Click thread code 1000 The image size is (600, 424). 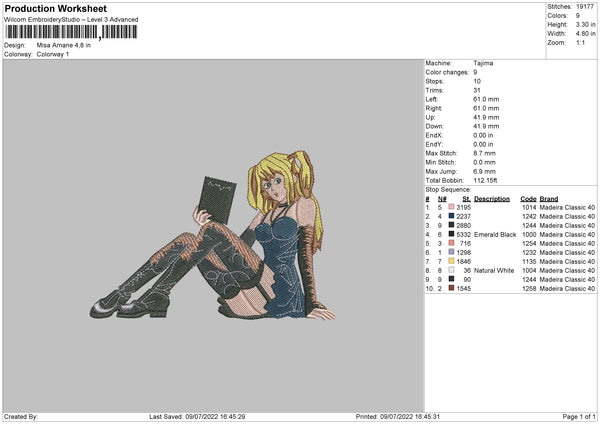529,234
